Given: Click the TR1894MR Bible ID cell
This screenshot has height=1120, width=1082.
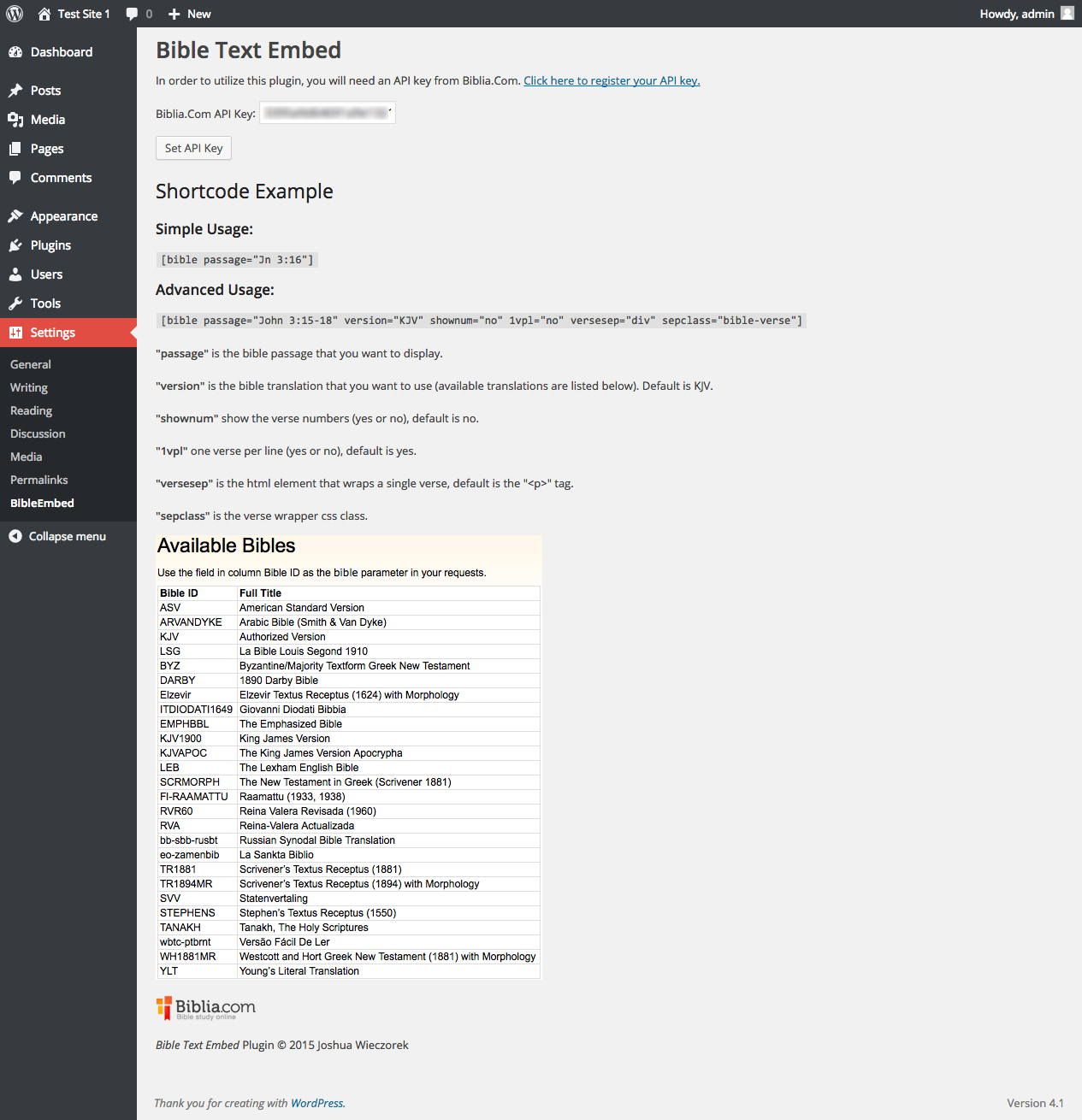Looking at the screenshot, I should (197, 884).
